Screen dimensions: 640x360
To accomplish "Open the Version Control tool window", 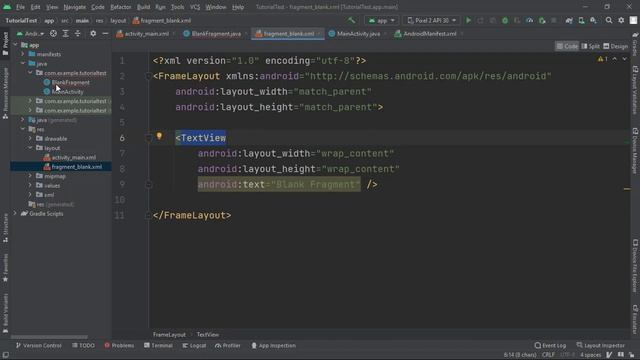I will (x=38, y=345).
